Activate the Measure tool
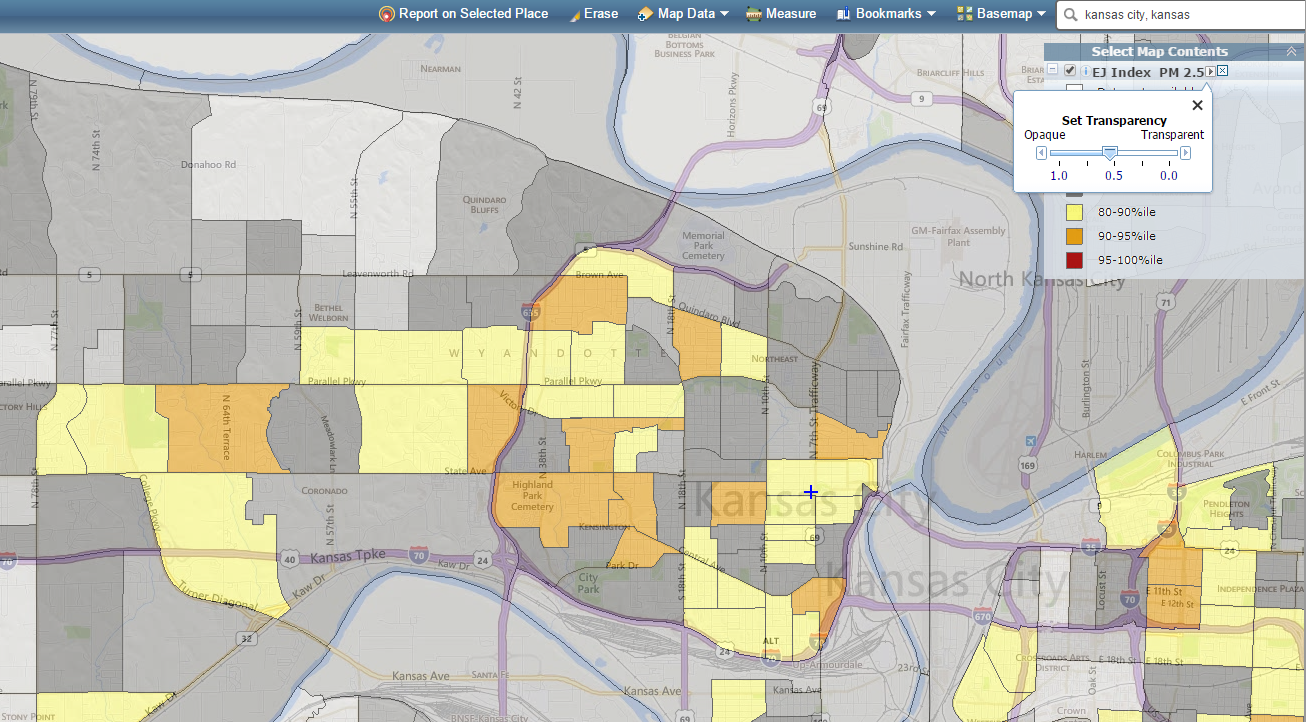1306x722 pixels. tap(781, 14)
